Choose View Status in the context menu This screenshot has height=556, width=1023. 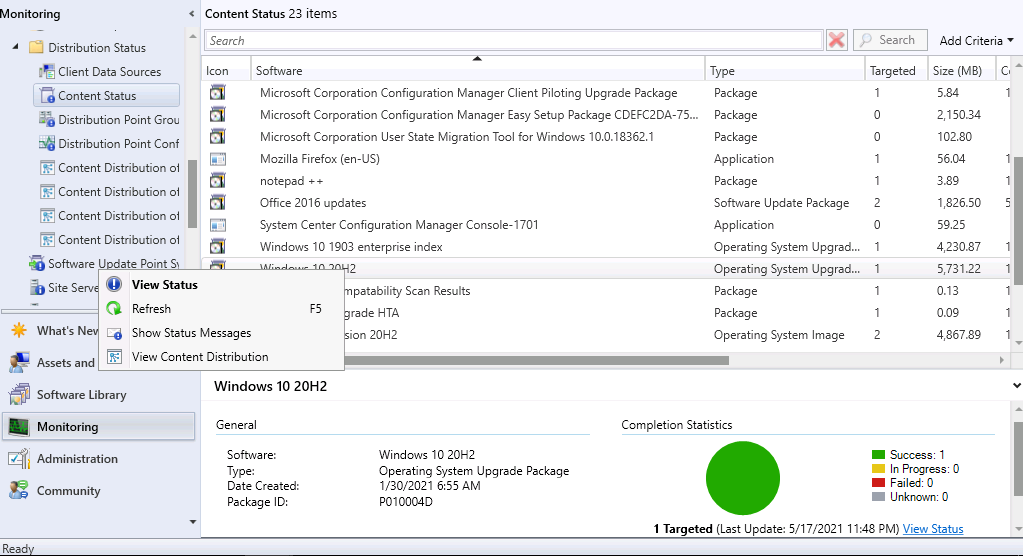click(x=164, y=285)
